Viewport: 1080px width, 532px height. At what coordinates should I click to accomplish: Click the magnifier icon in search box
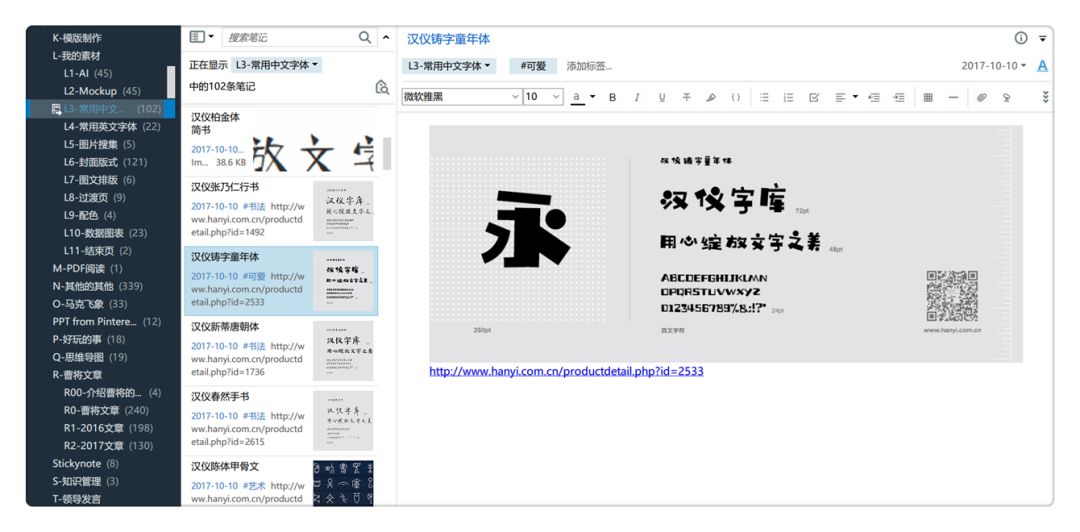(365, 37)
